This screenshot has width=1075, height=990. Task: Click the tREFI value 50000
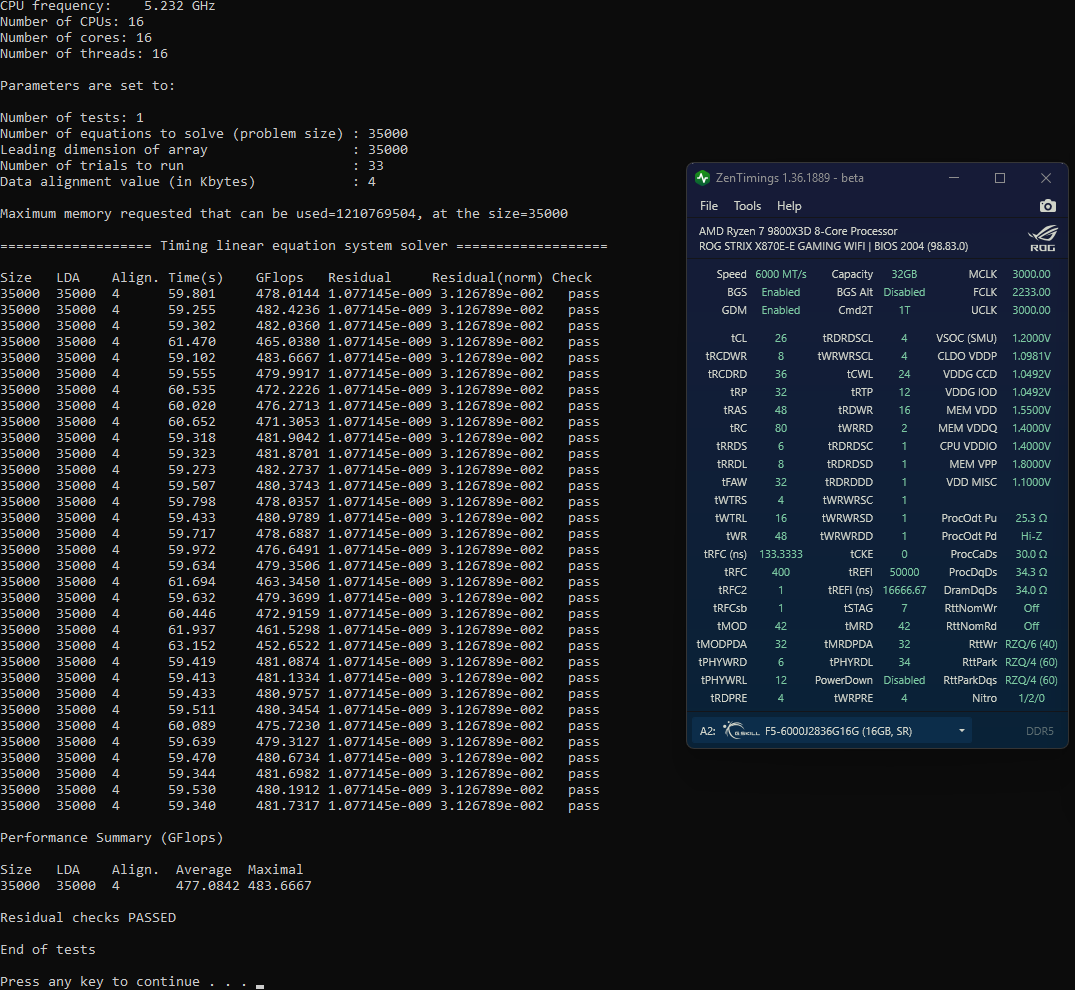pyautogui.click(x=904, y=572)
